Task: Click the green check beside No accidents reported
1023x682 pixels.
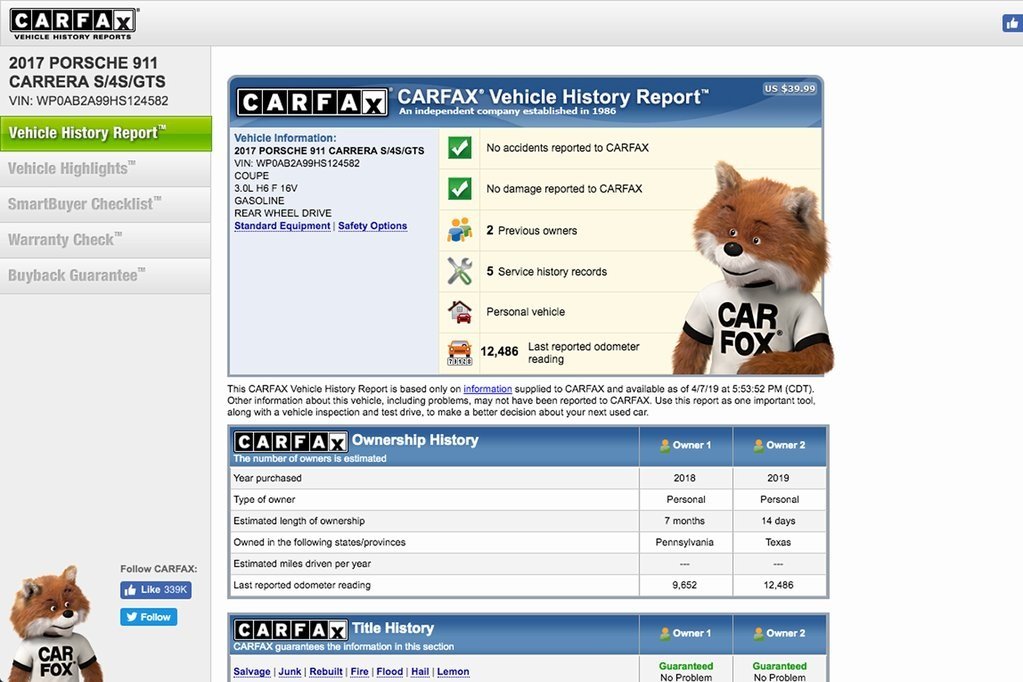Action: [x=460, y=147]
